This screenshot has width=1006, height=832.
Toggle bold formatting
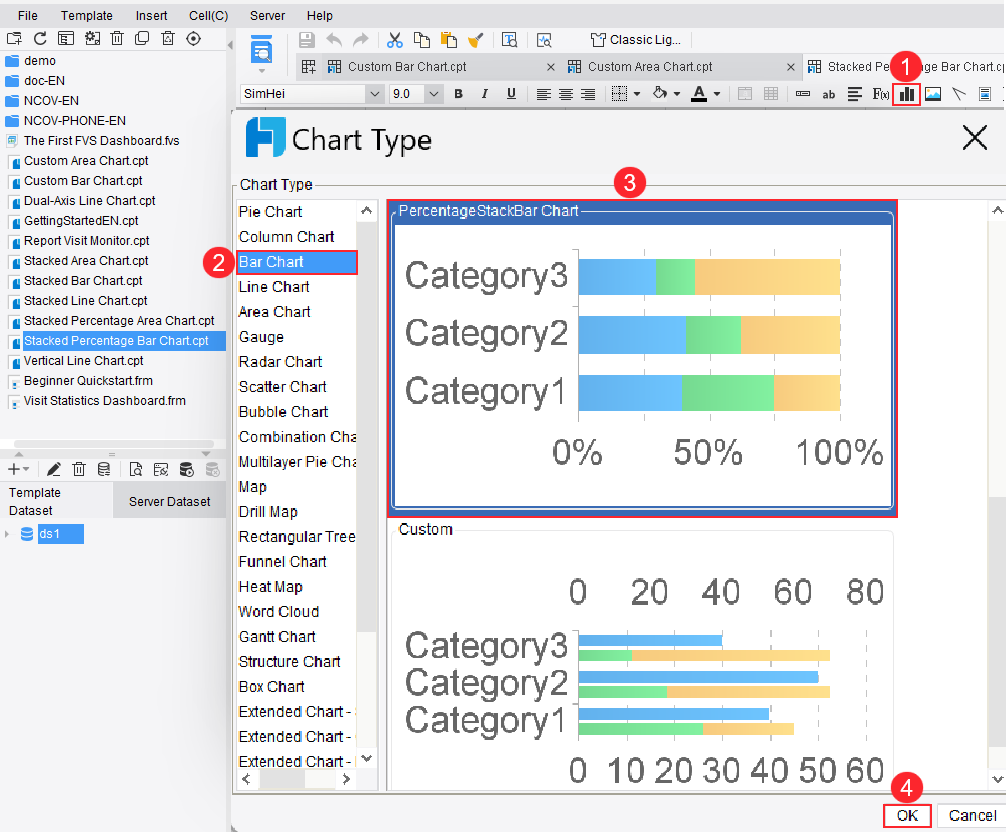point(458,94)
